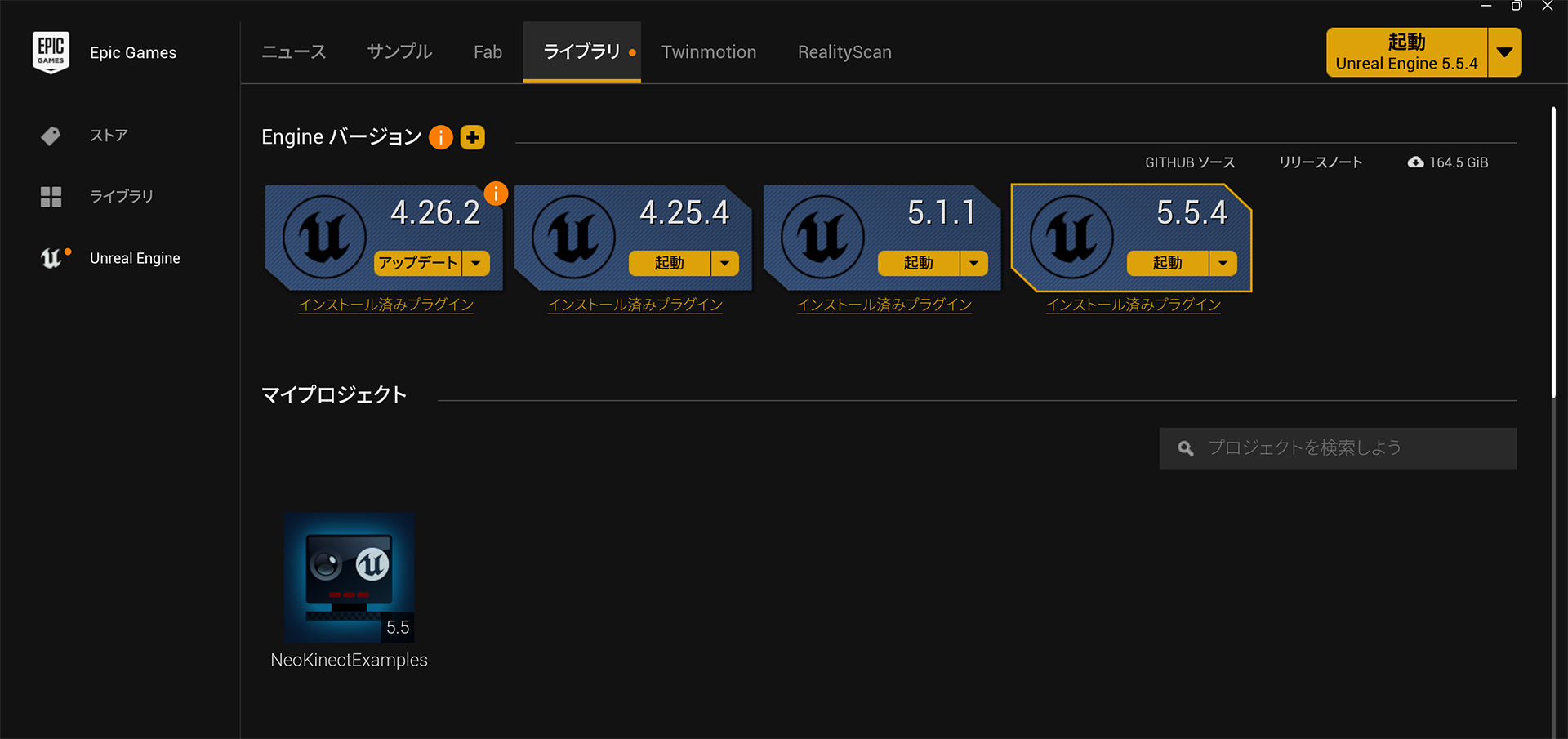
Task: Switch to the サンプル tab
Action: (399, 52)
